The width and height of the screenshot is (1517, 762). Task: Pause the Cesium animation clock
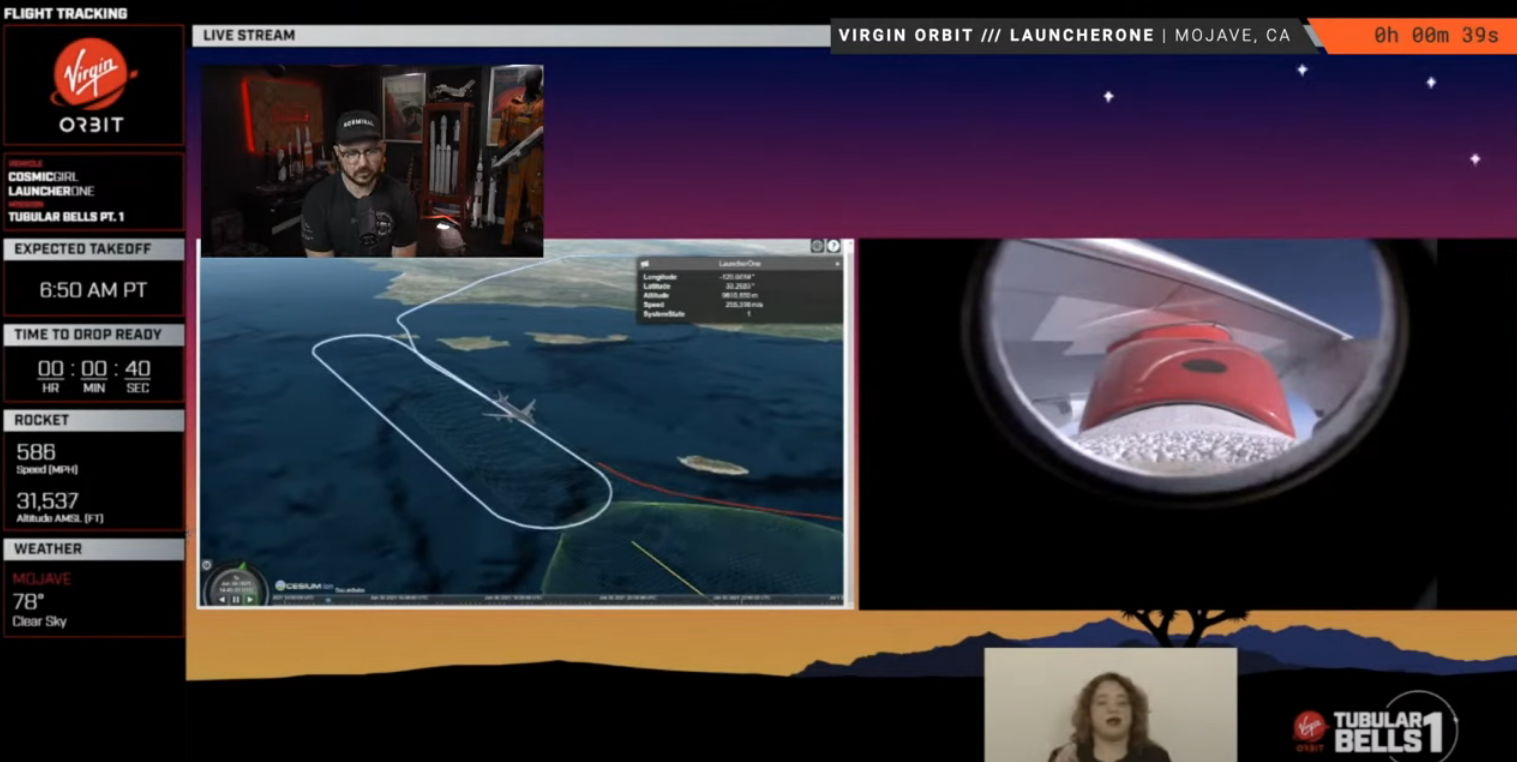(236, 599)
